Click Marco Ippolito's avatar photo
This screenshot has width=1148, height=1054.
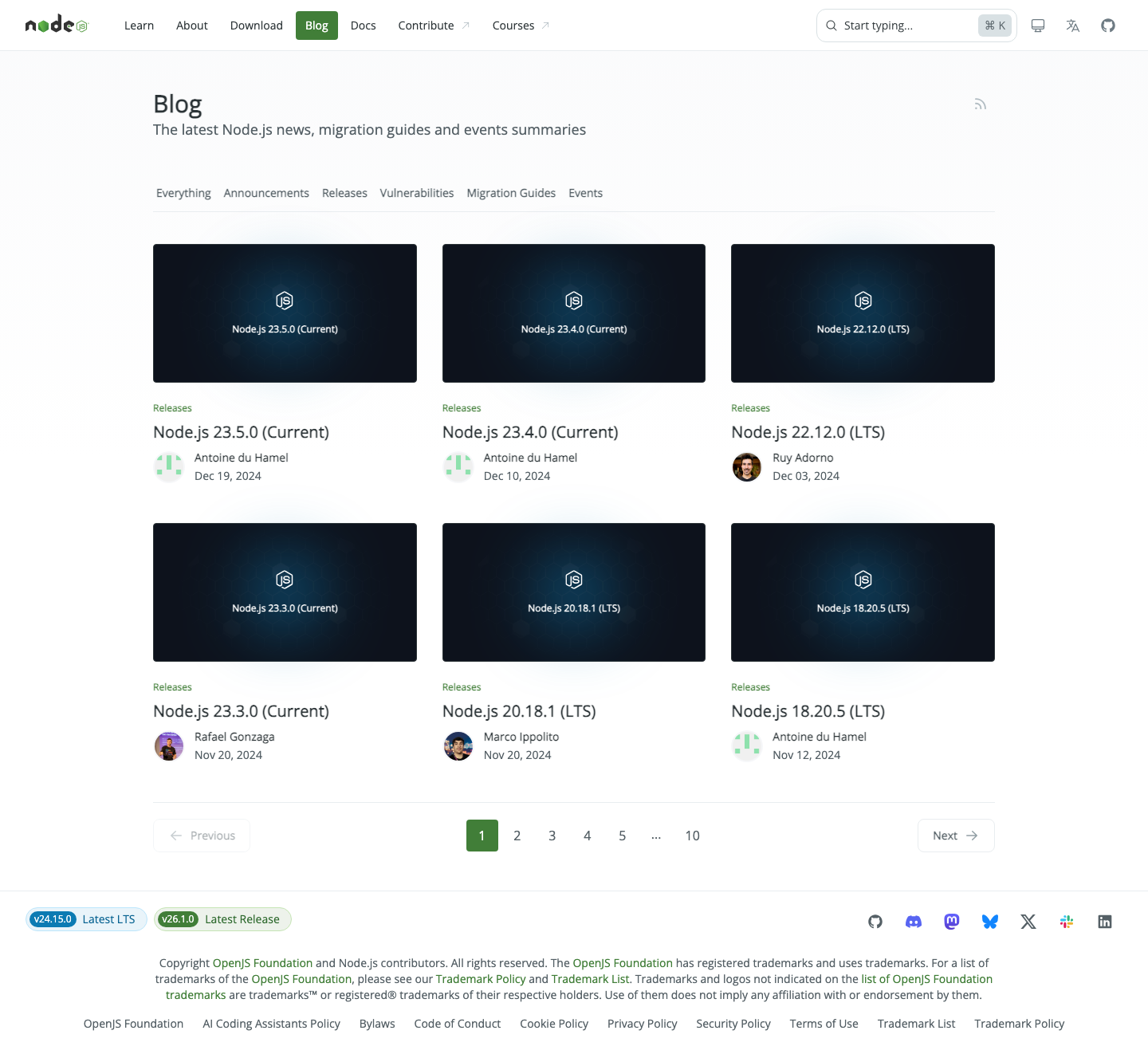point(458,745)
